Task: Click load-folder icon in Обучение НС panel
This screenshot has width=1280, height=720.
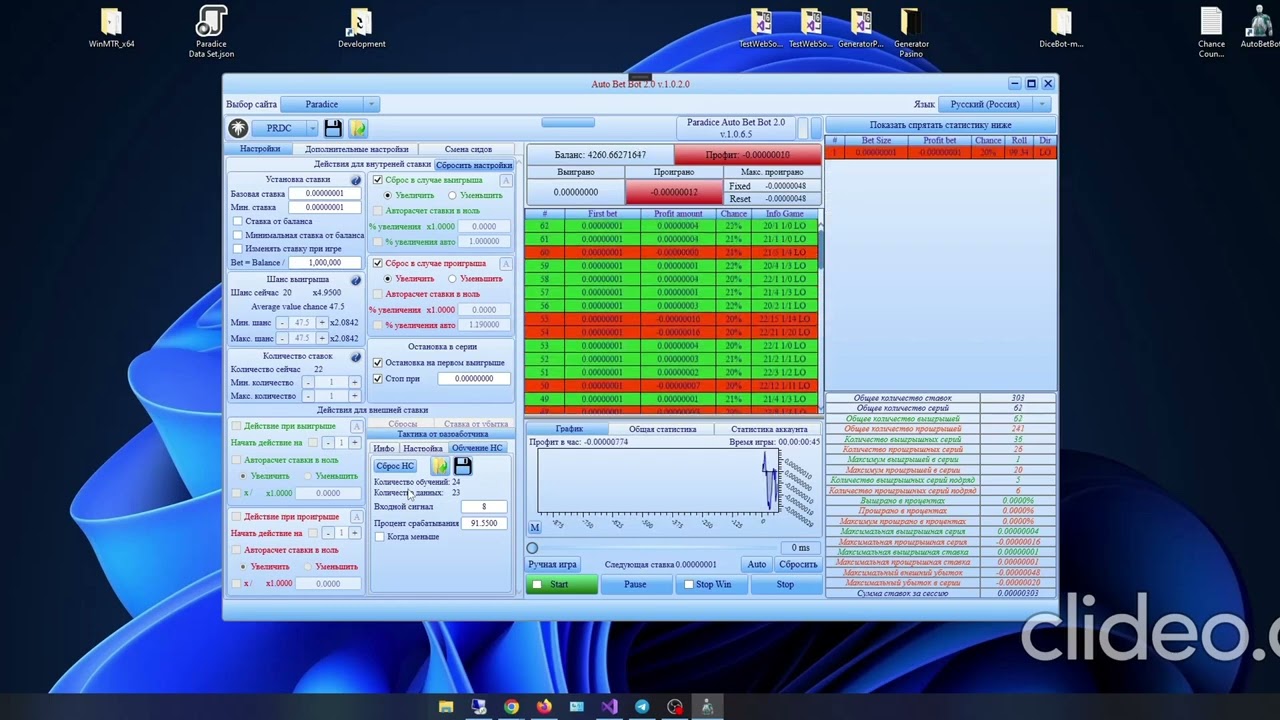Action: click(x=440, y=466)
